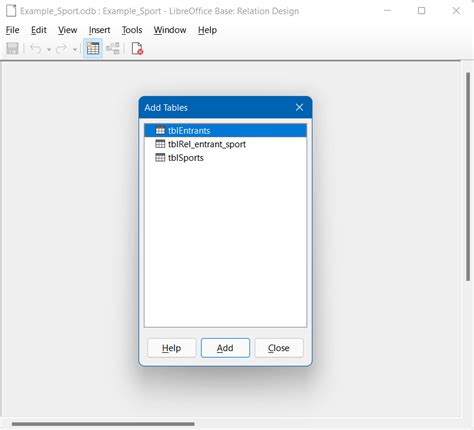Select tblRel_entrant_sport in the list

point(225,144)
